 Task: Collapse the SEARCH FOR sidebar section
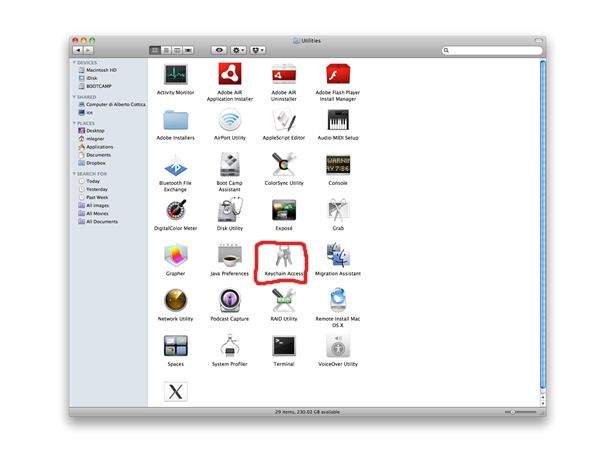(74, 173)
